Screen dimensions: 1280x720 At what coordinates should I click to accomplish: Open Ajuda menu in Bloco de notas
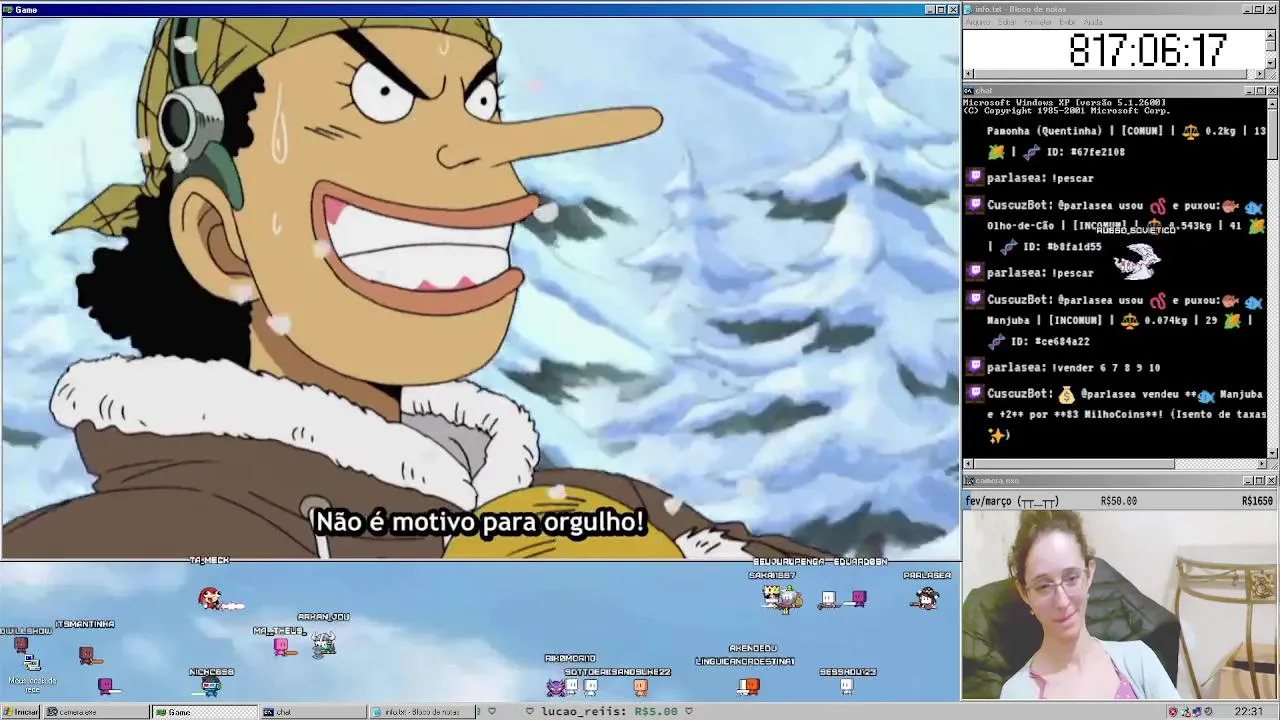tap(1093, 22)
